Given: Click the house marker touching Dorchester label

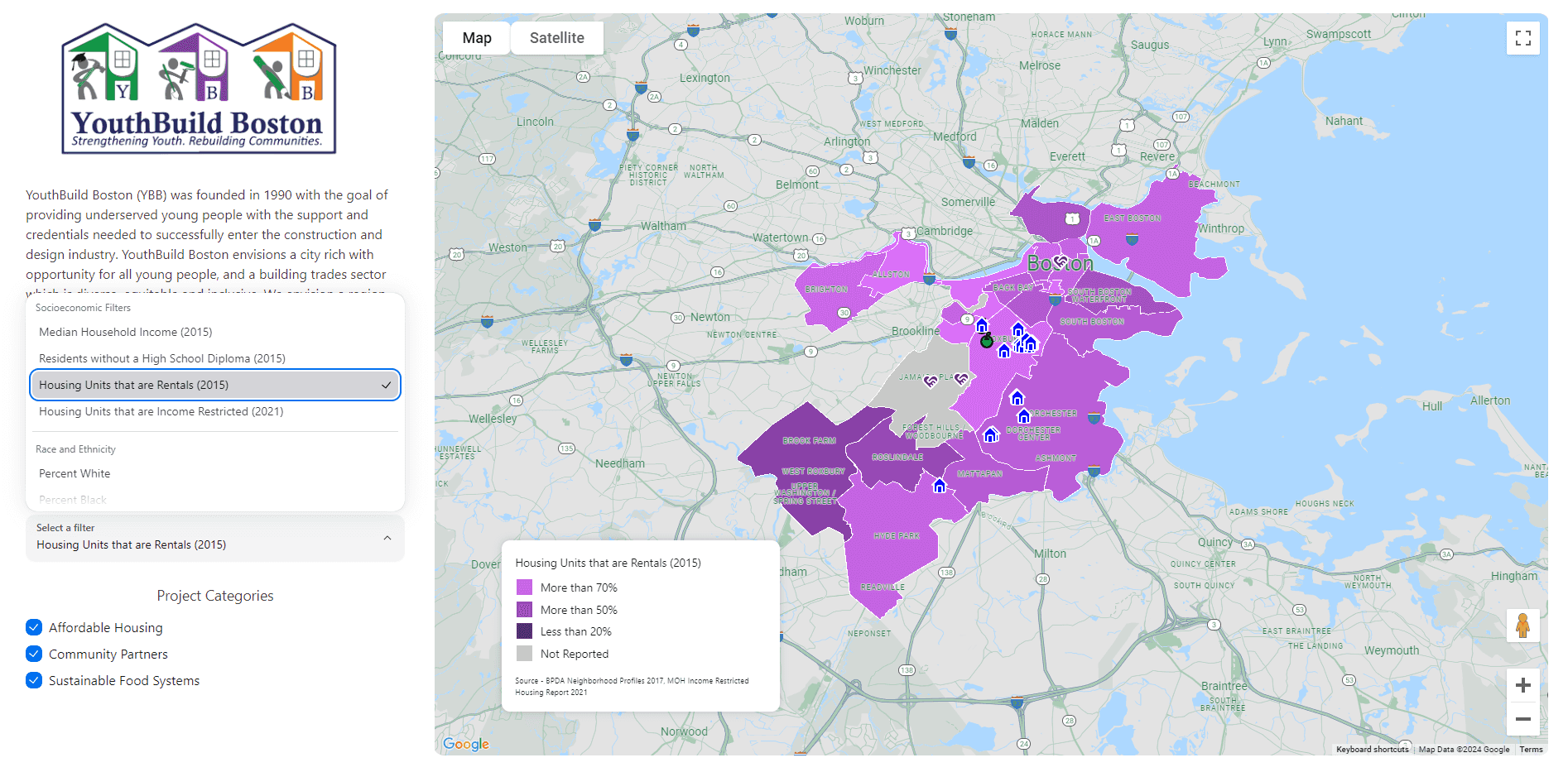Looking at the screenshot, I should pyautogui.click(x=1024, y=416).
